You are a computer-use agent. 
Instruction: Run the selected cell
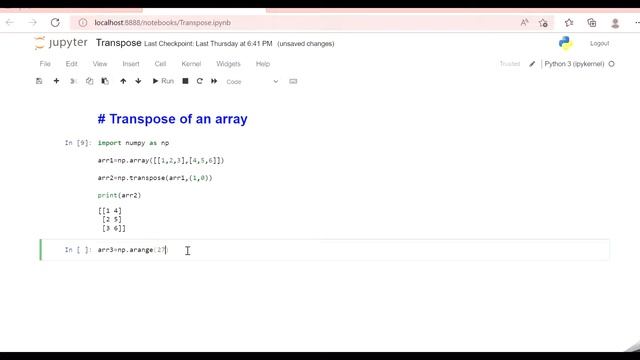tap(163, 81)
